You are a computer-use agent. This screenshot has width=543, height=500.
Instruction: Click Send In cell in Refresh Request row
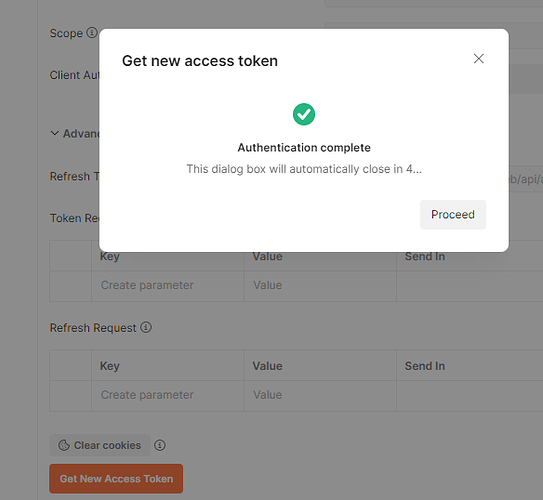470,395
